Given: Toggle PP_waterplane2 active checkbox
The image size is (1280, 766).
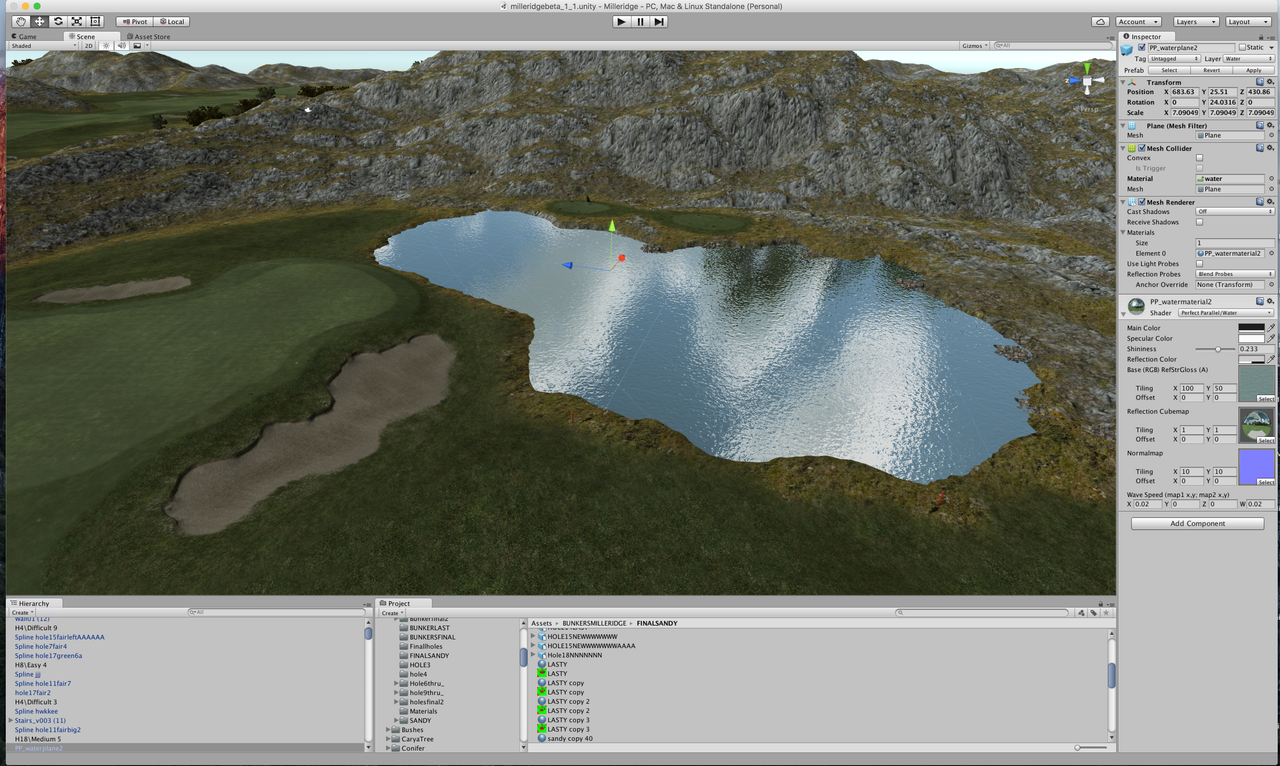Looking at the screenshot, I should click(x=1142, y=47).
